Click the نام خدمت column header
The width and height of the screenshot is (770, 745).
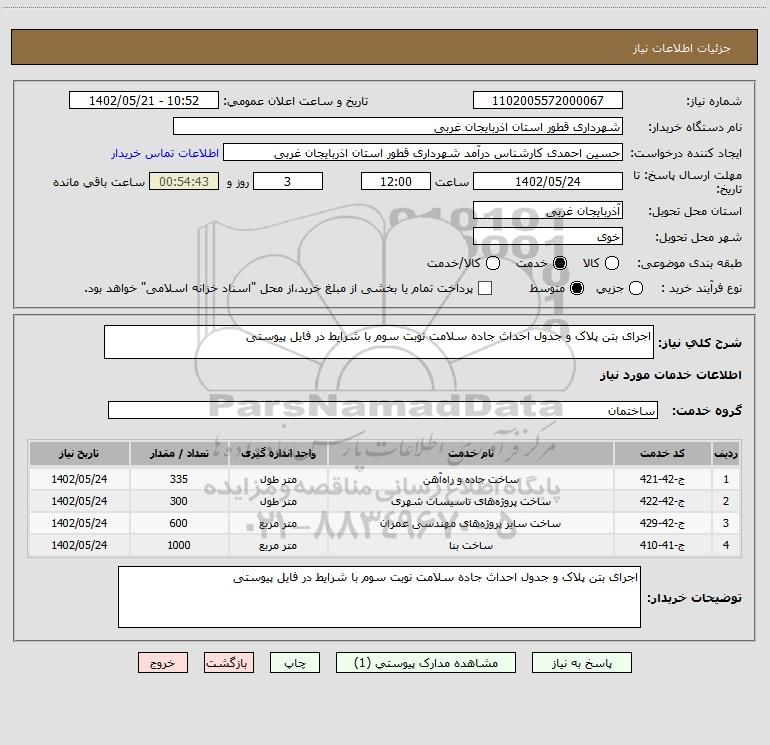tap(471, 453)
